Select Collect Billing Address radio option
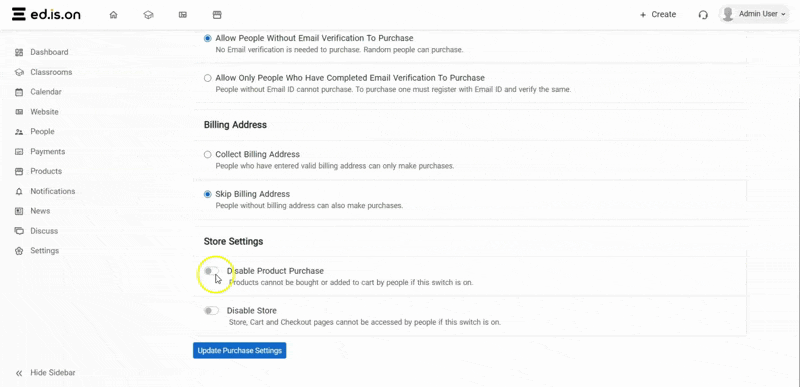 pos(207,154)
